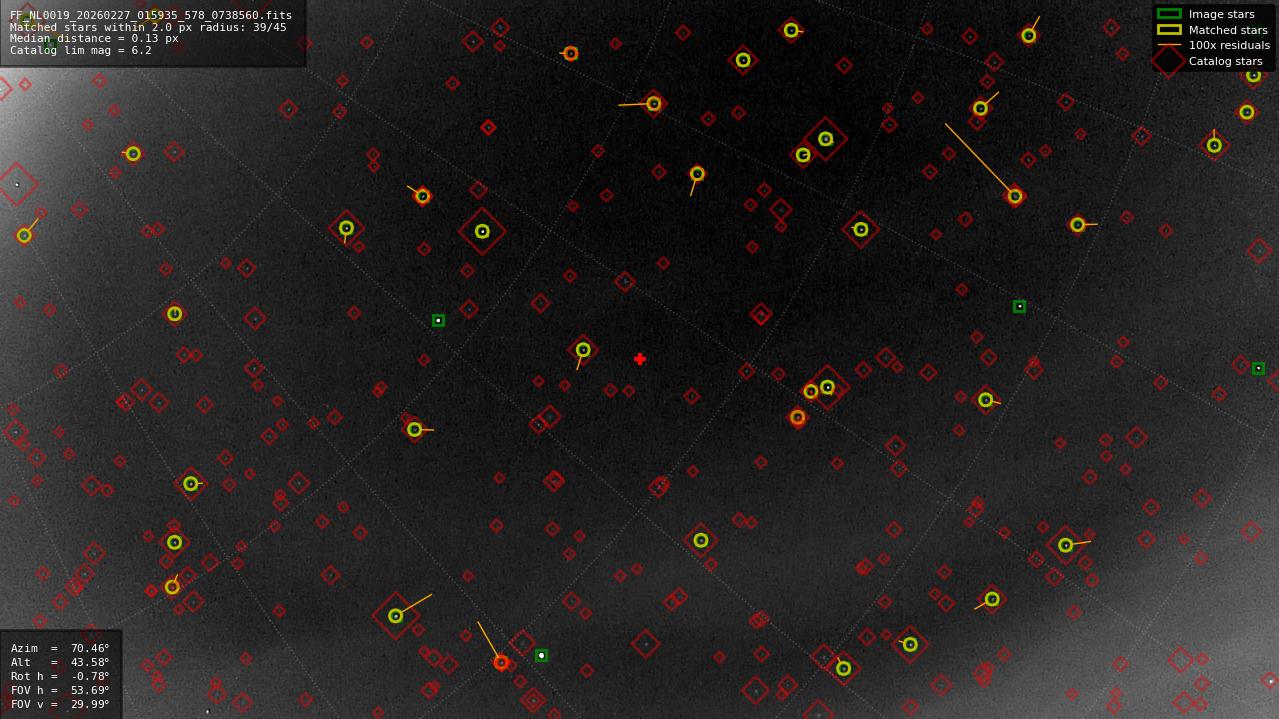Pick matched star closest to the red cross
Screen dimensions: 1279x719
tap(583, 350)
